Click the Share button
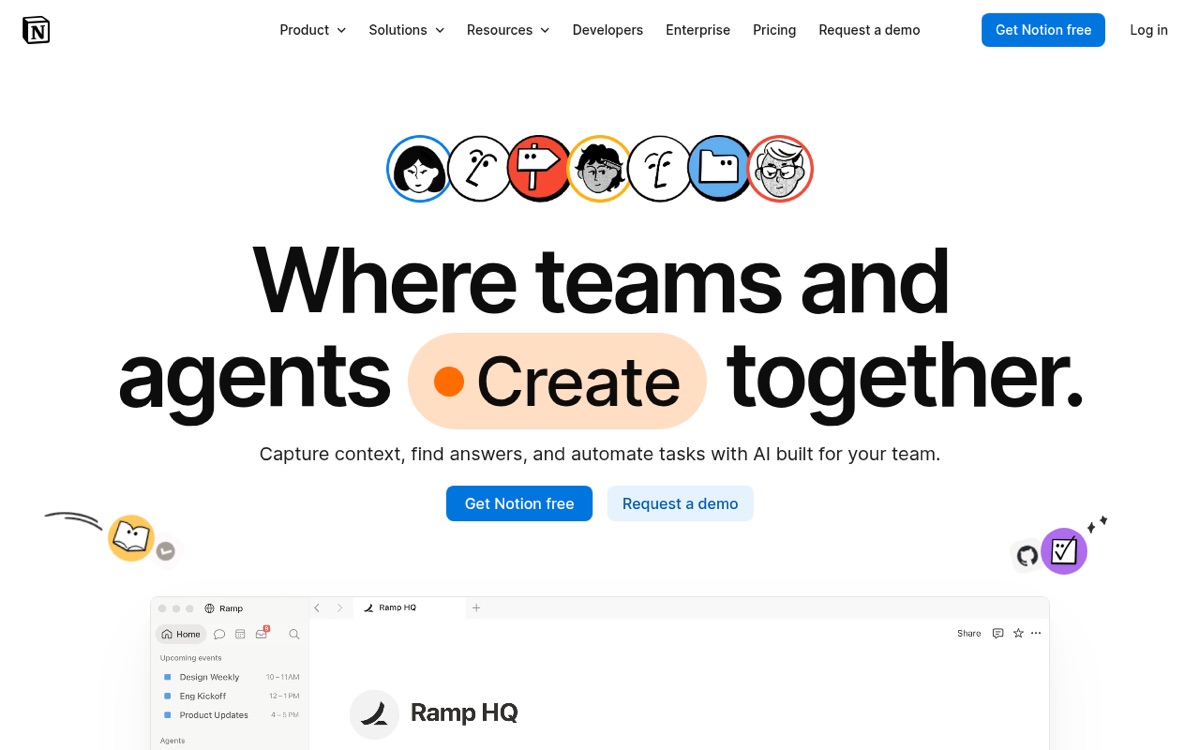 click(969, 633)
